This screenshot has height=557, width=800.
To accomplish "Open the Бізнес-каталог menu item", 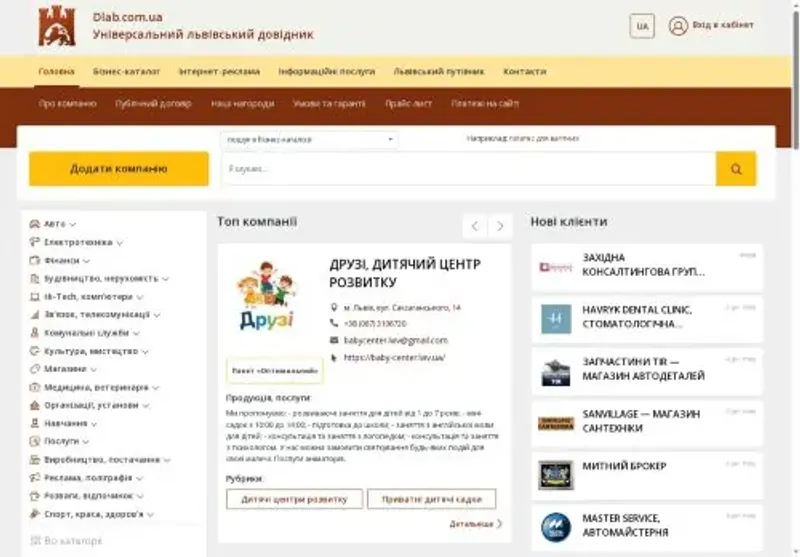I will click(127, 71).
